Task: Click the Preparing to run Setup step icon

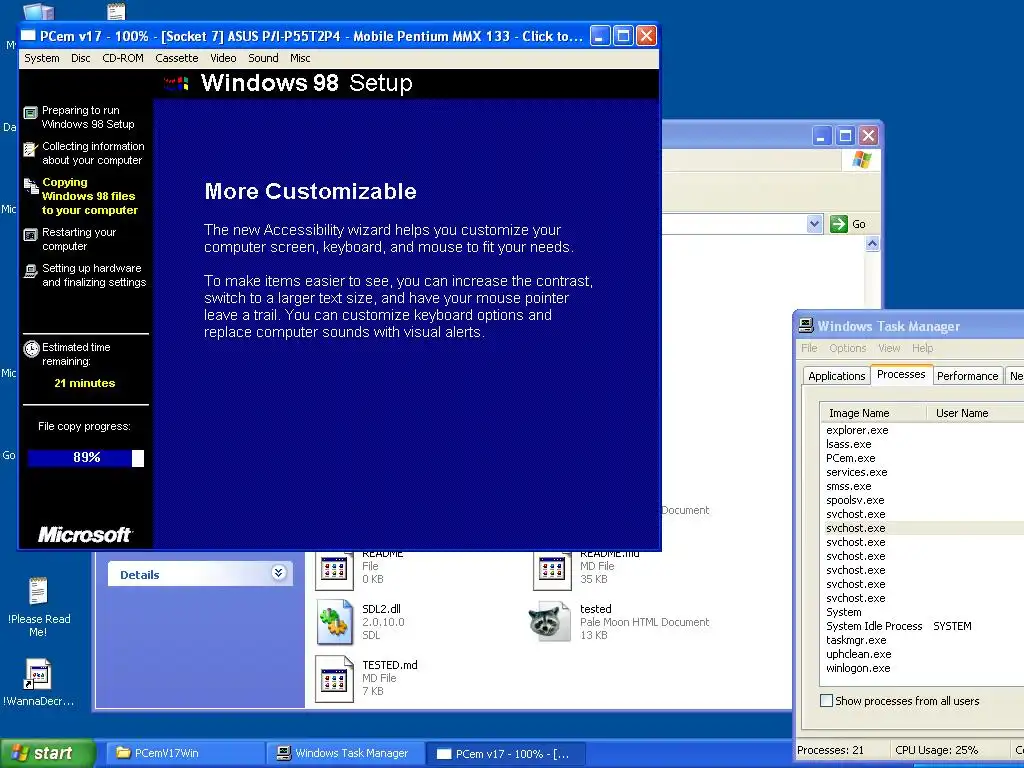Action: [30, 113]
